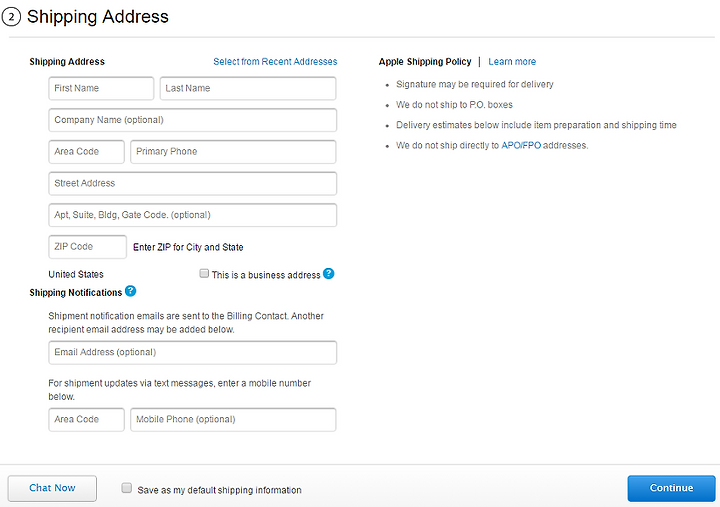This screenshot has width=720, height=507.
Task: Select the Enter ZIP for City and State text
Action: coord(188,247)
